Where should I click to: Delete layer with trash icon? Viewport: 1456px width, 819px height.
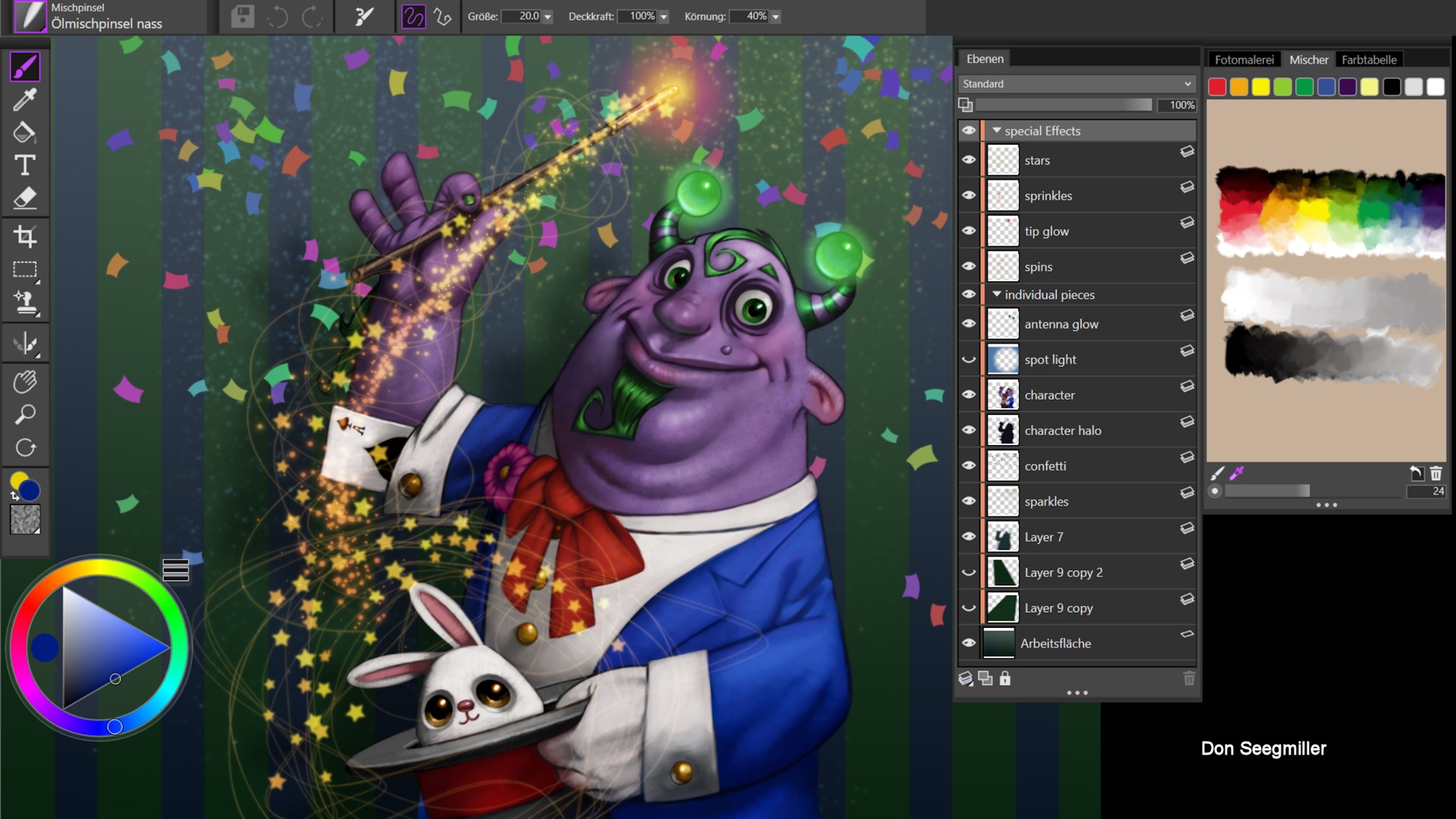1188,679
